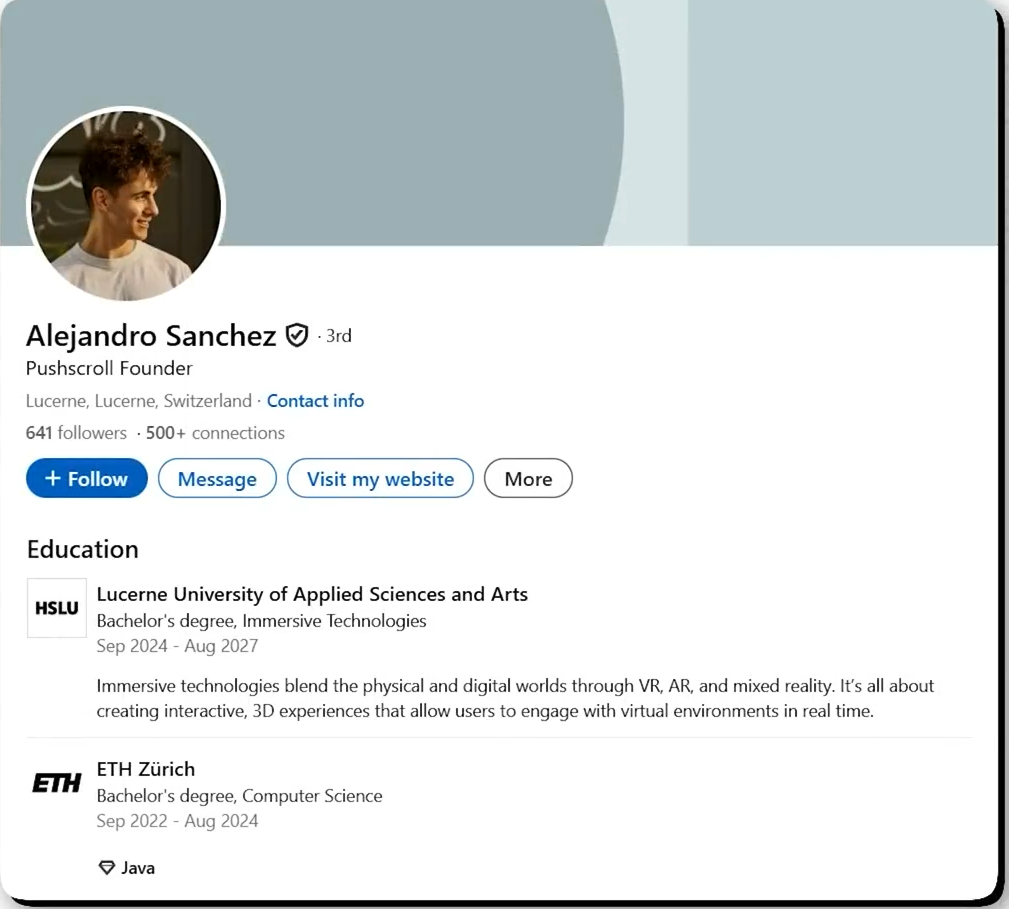
Task: Click the profile name Alejandro Sanchez
Action: coord(151,336)
